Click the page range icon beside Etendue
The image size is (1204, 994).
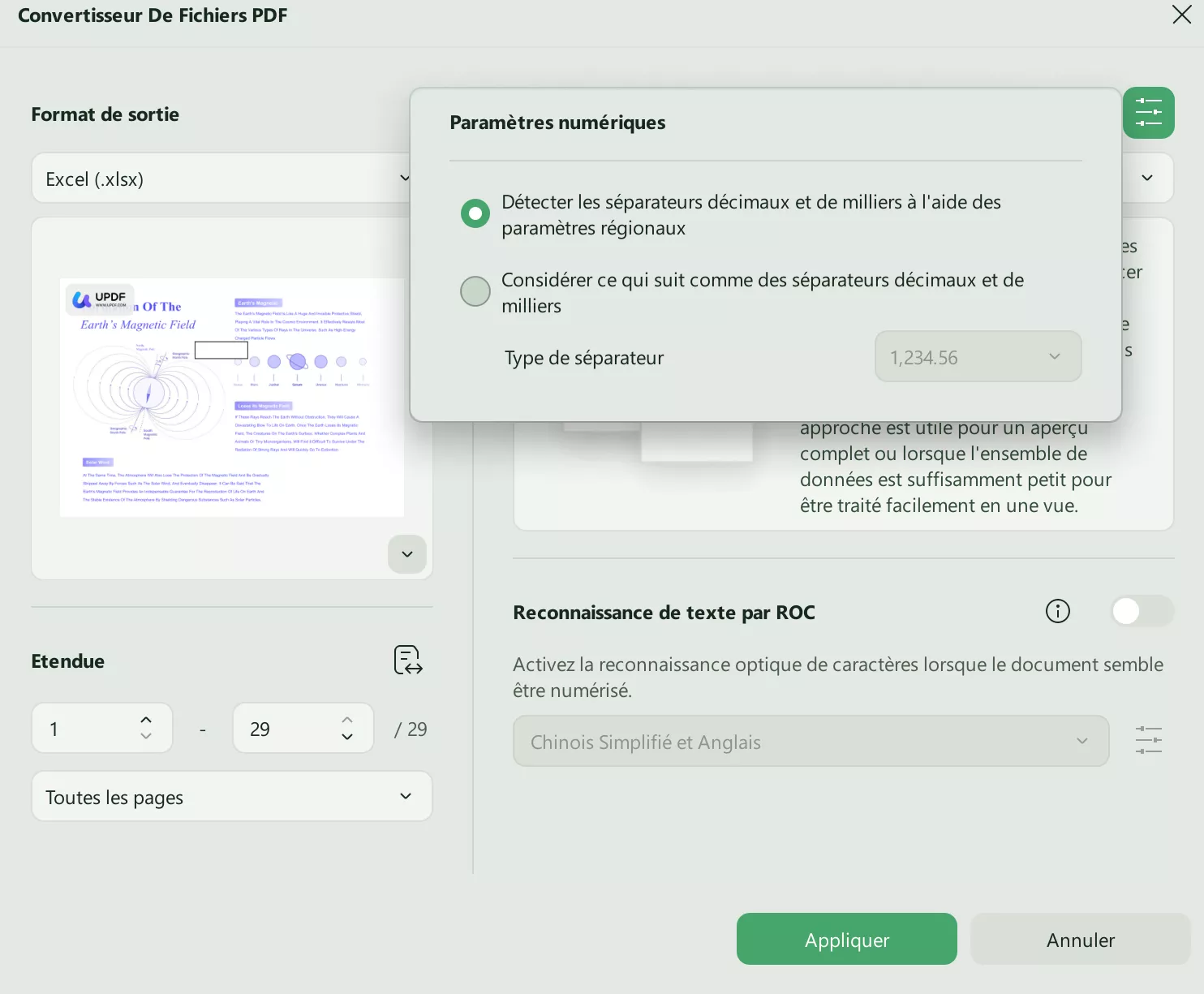(406, 661)
